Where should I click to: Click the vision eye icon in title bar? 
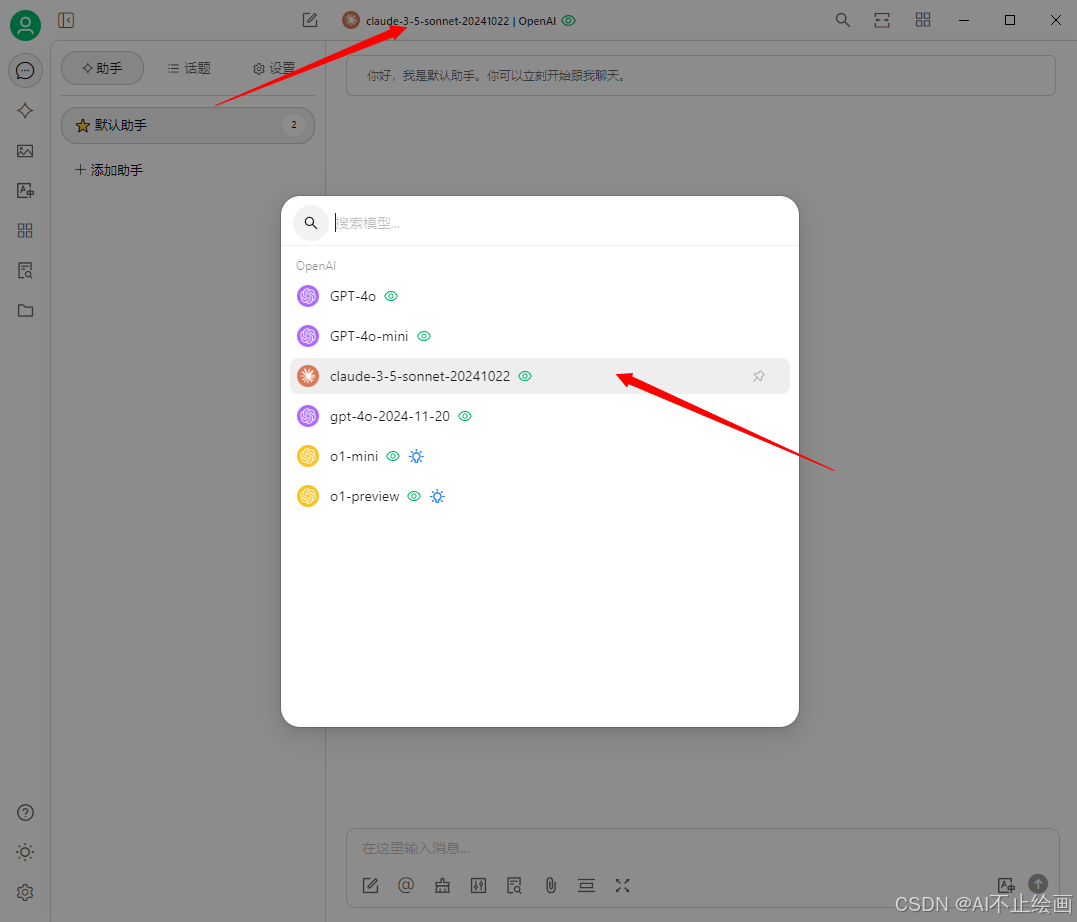(569, 21)
